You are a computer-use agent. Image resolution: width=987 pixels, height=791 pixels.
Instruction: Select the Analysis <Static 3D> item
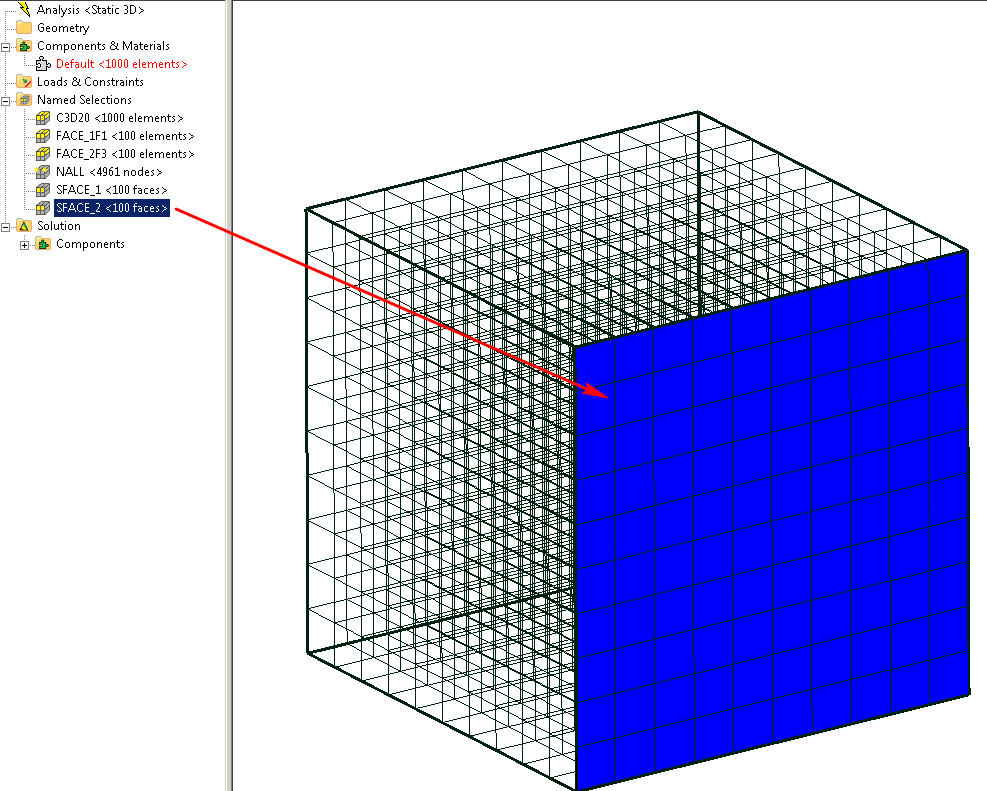click(90, 9)
